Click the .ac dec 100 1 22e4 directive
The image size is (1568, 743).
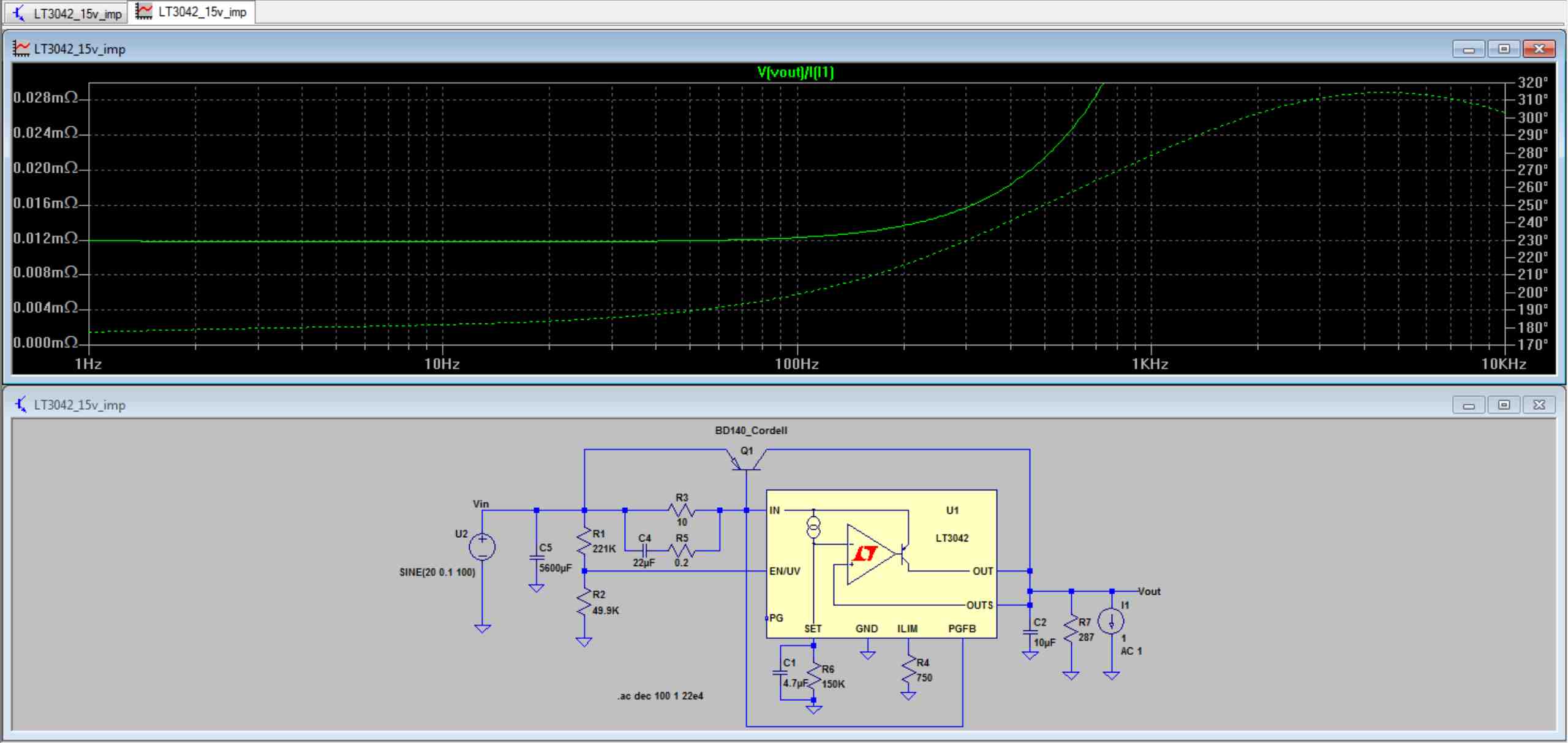660,696
